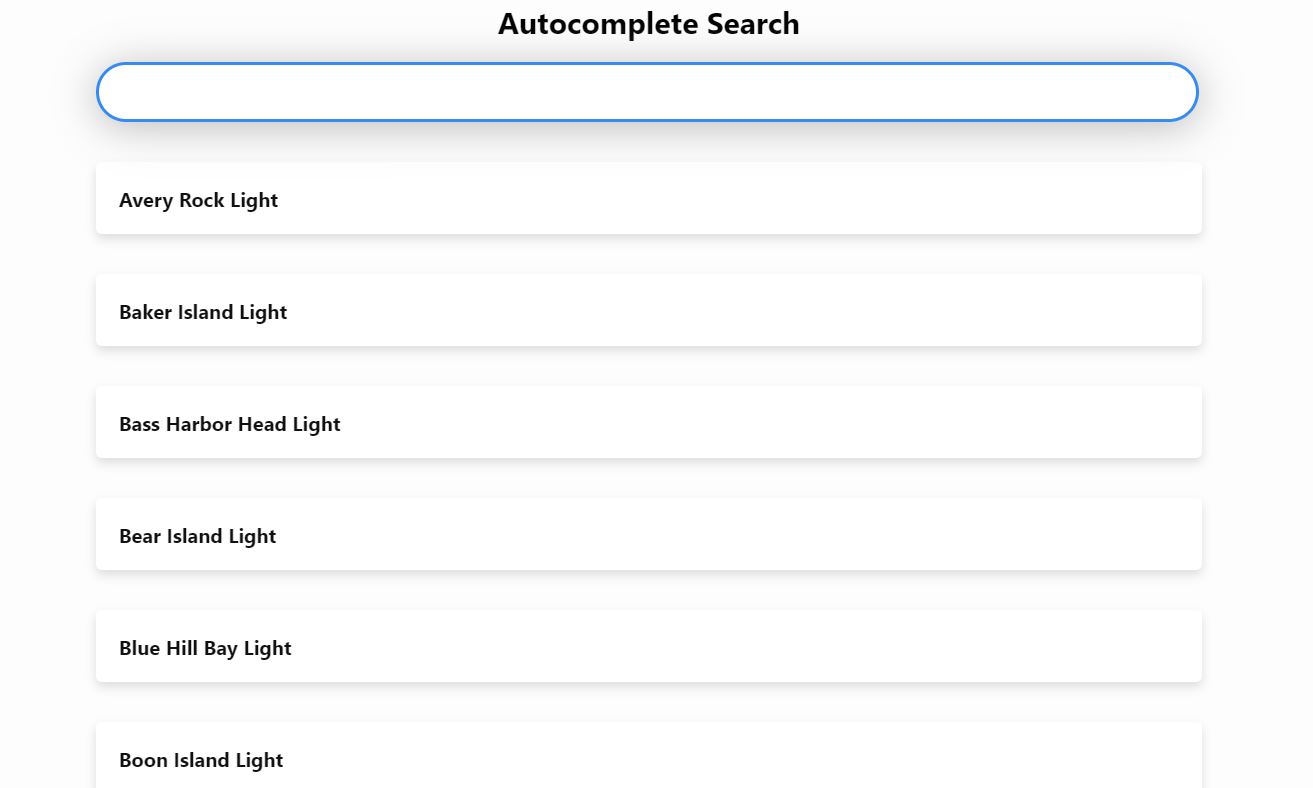This screenshot has height=788, width=1313.
Task: Open the Baker Island Light entry
Action: pos(648,311)
